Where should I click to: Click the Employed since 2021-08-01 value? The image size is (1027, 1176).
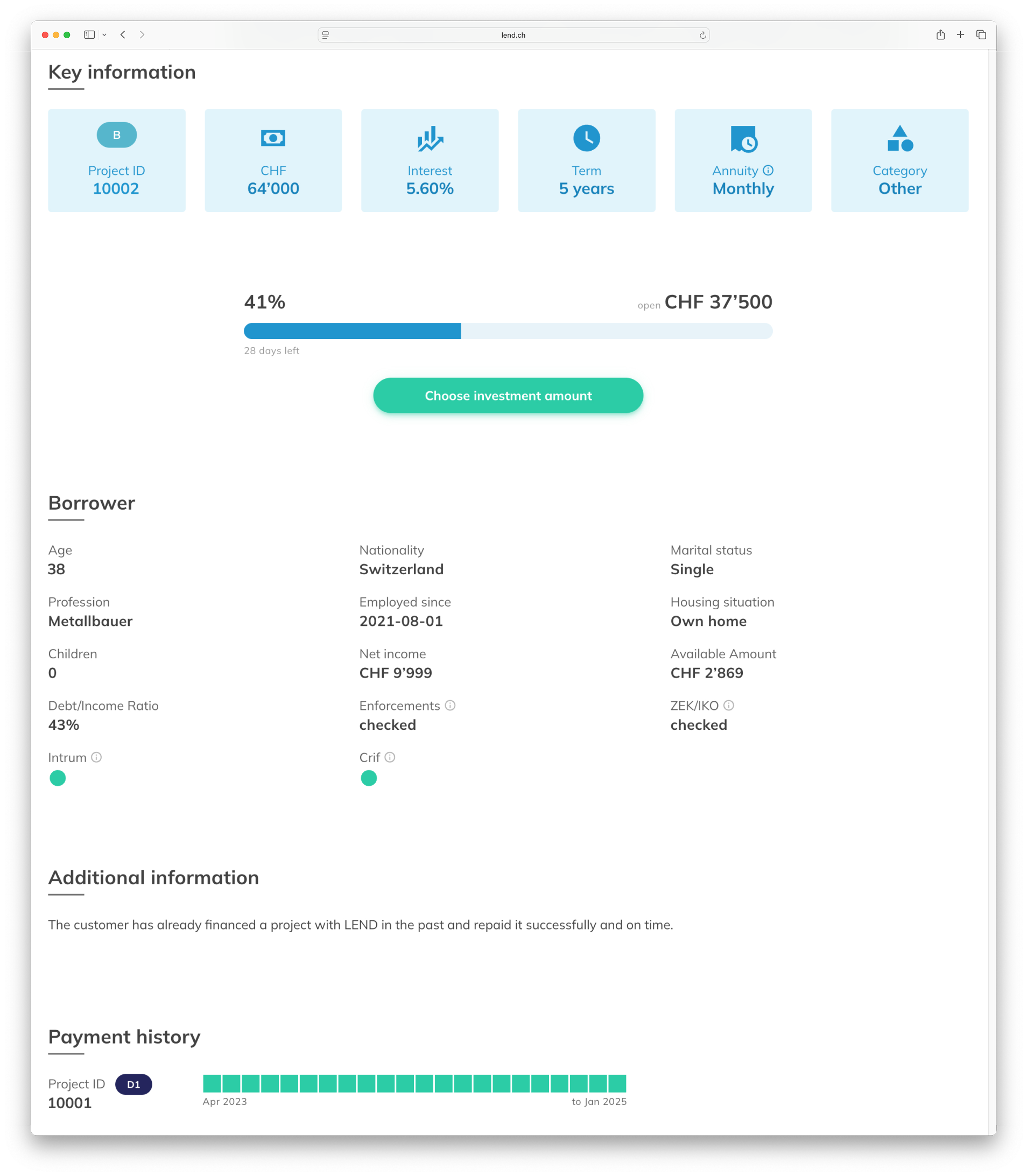point(401,621)
